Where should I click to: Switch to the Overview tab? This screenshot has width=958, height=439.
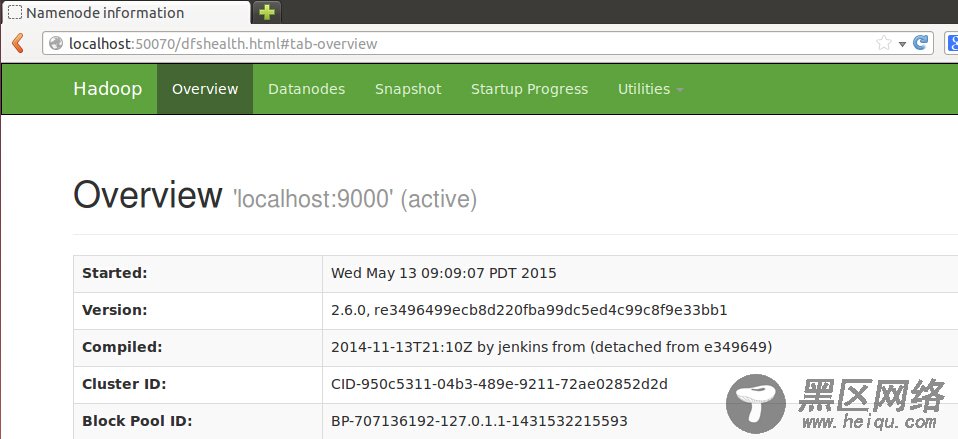pos(205,89)
